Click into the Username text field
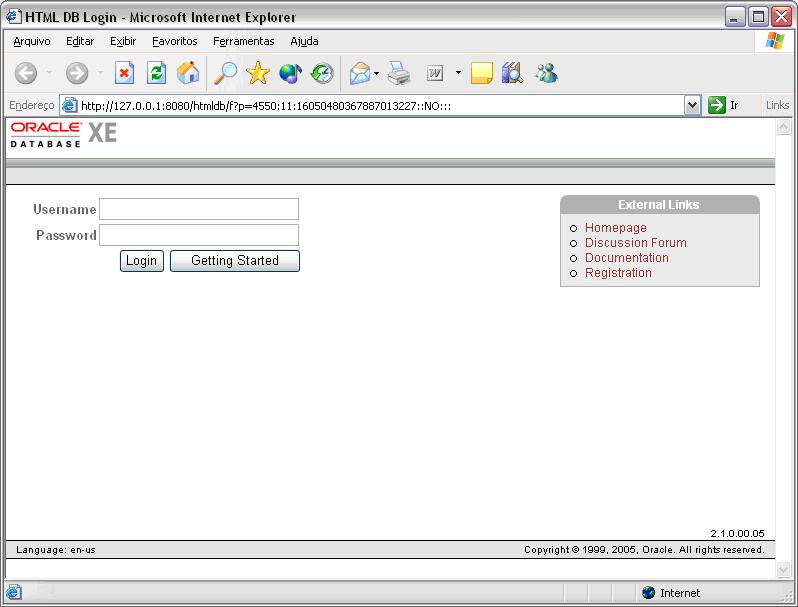The height and width of the screenshot is (607, 798). (199, 209)
